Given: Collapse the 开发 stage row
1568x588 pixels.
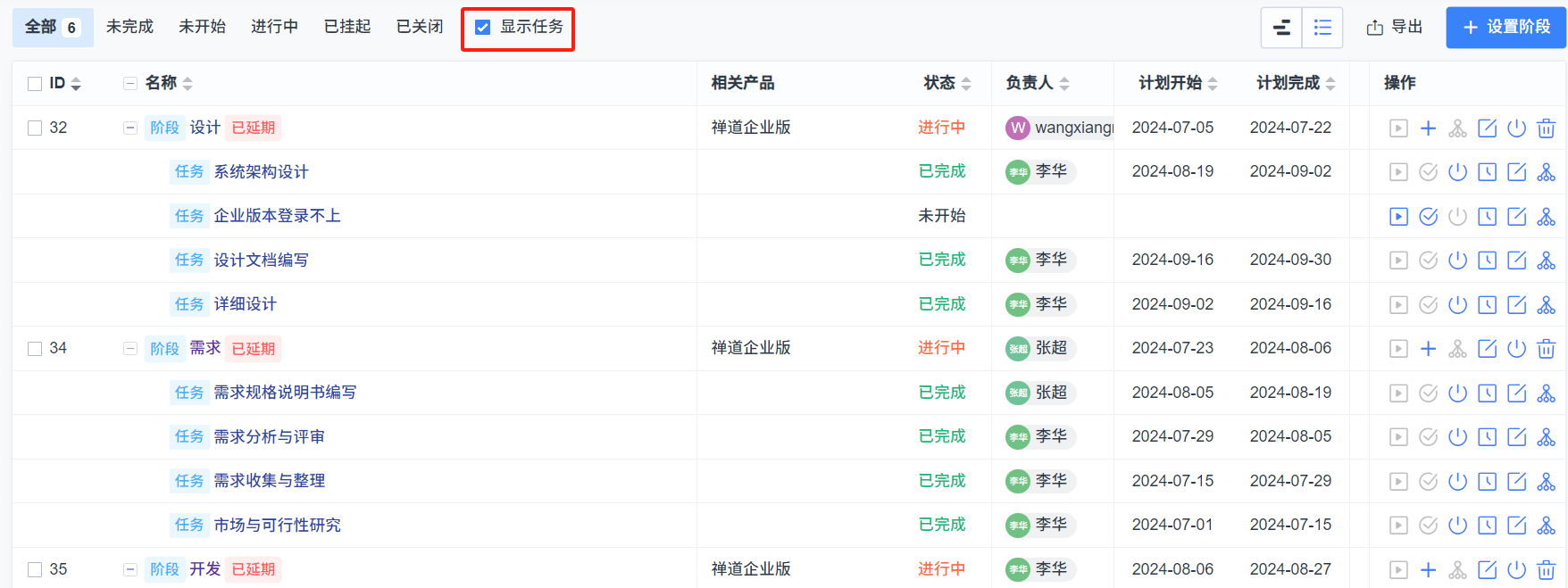Looking at the screenshot, I should [130, 570].
